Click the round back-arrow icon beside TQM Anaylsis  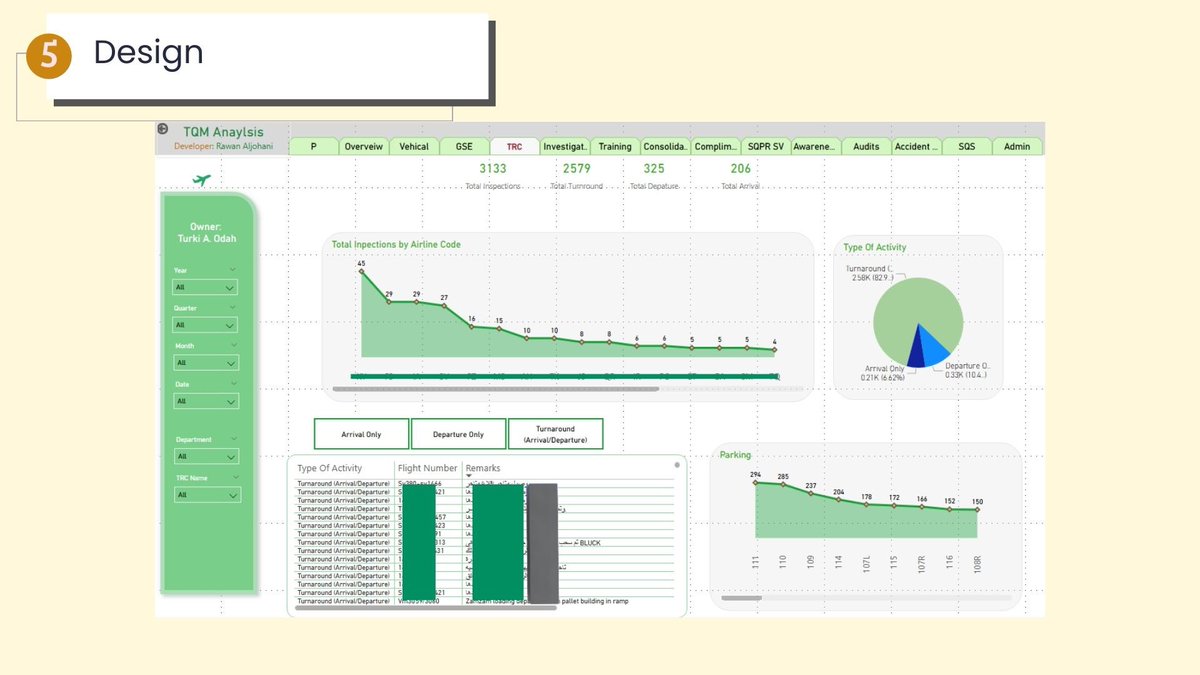pos(163,129)
